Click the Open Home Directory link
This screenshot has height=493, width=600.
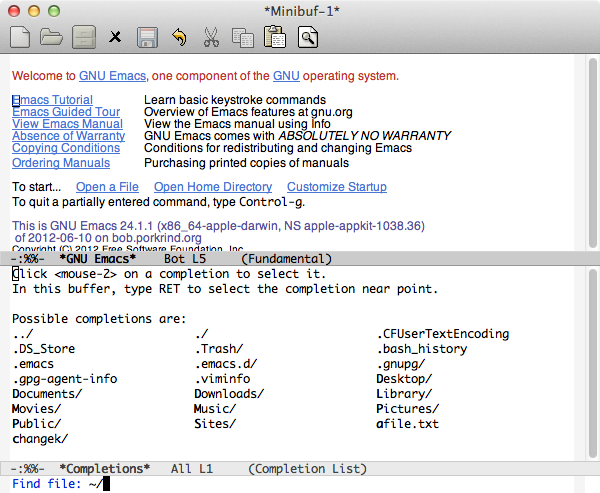point(213,187)
